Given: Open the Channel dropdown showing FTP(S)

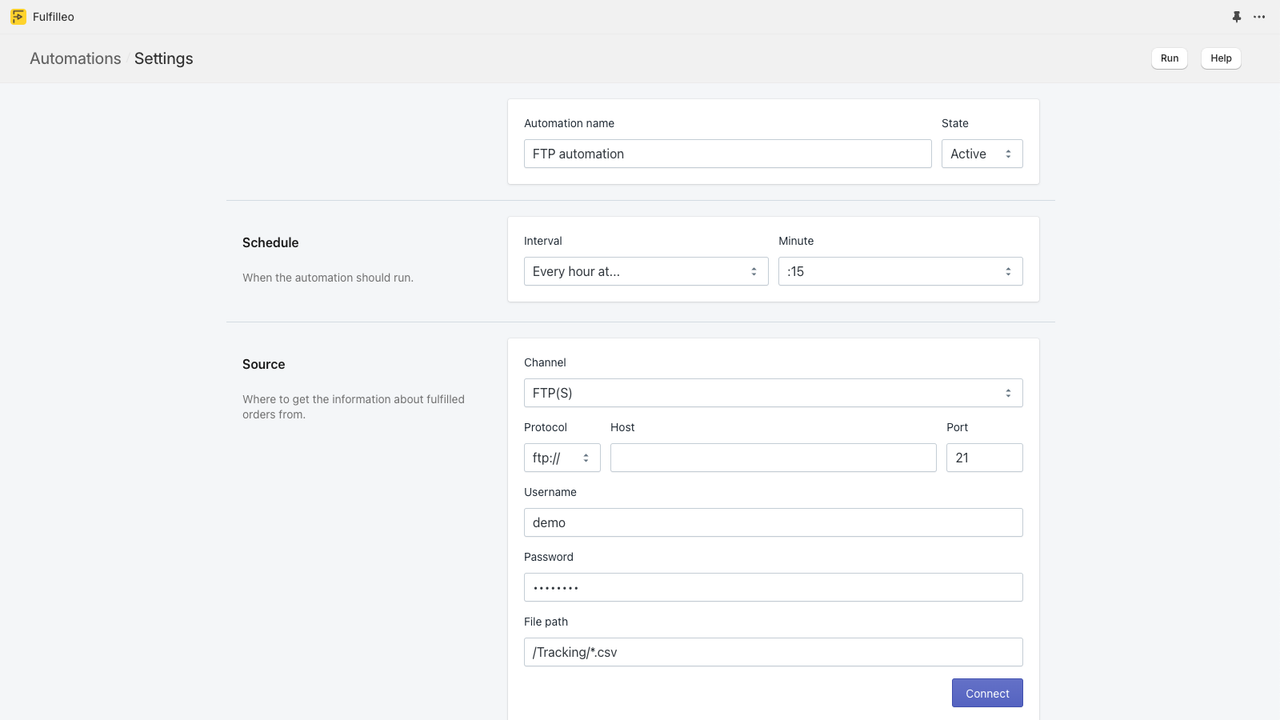Looking at the screenshot, I should pyautogui.click(x=772, y=392).
